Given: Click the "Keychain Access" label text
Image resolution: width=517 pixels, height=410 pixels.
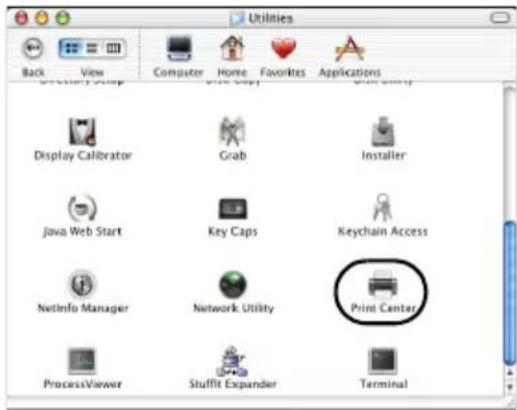Looking at the screenshot, I should tap(383, 231).
